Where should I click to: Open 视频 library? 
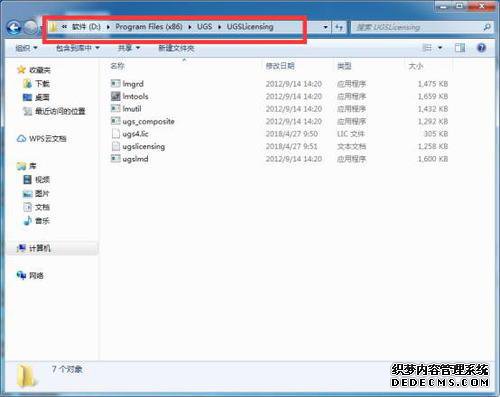(42, 180)
